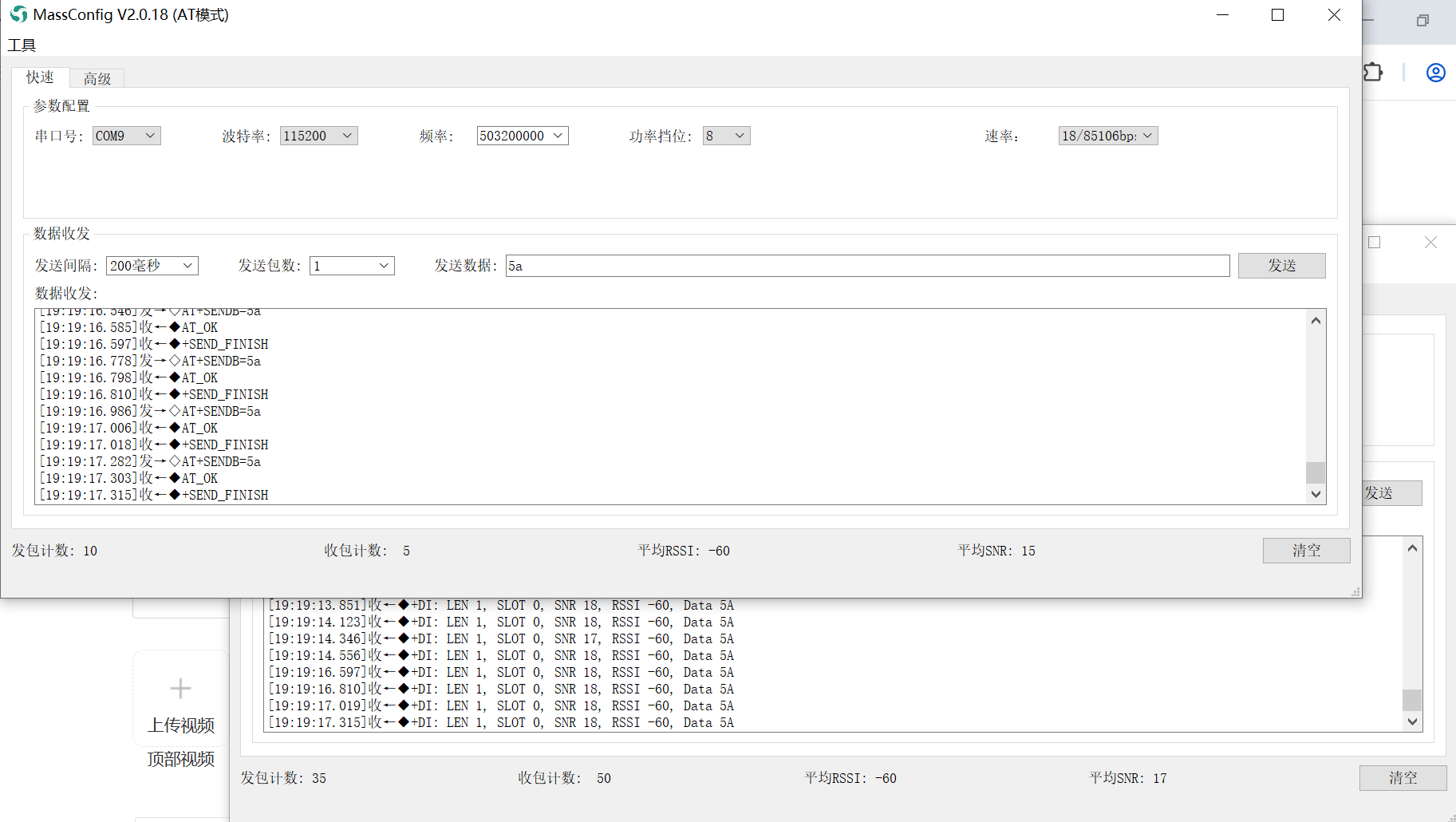Open the 18/85106bp rate dropdown
This screenshot has width=1456, height=822.
[x=1107, y=136]
